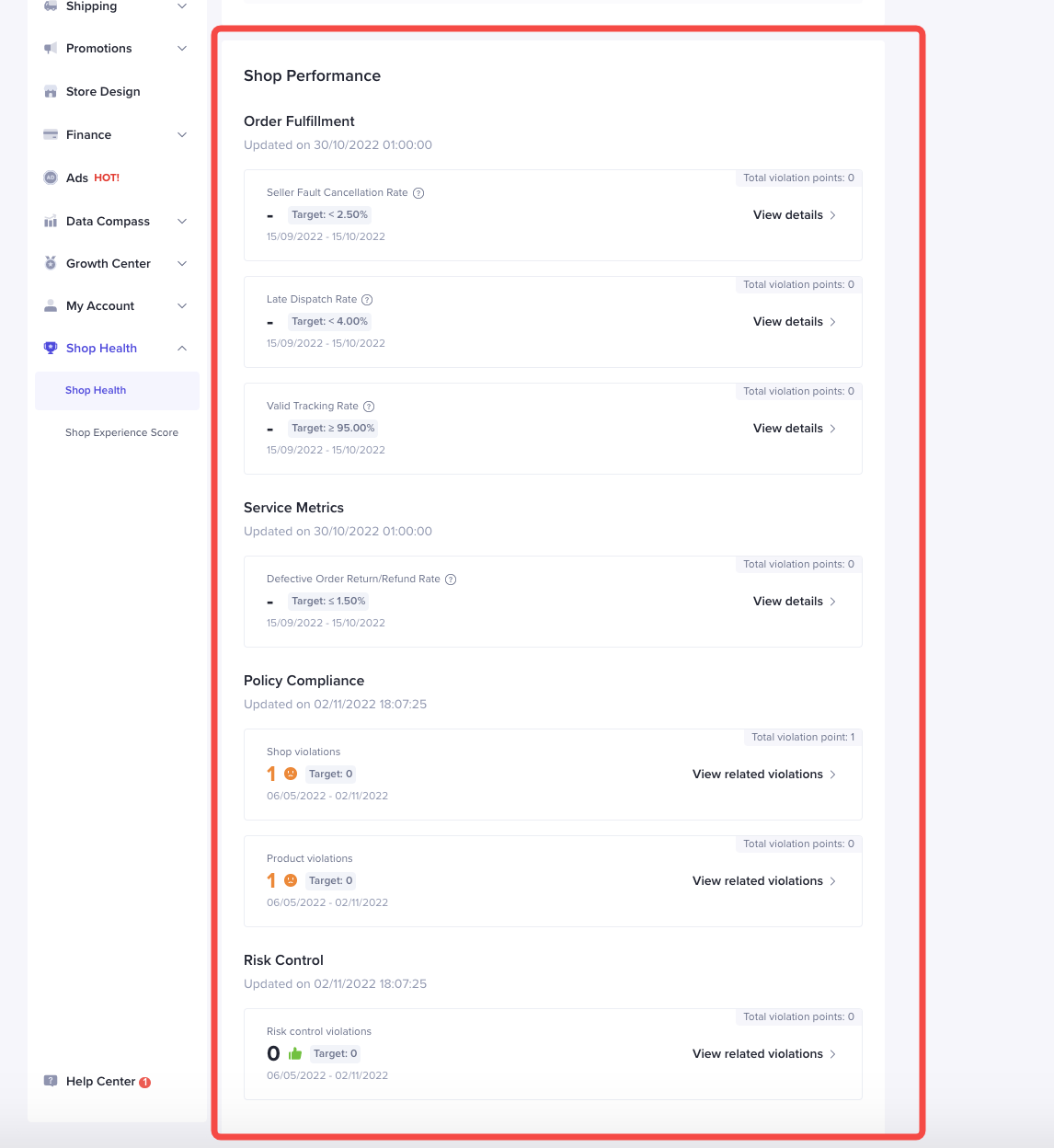
Task: Expand the Data Compass submenu
Action: 182,222
